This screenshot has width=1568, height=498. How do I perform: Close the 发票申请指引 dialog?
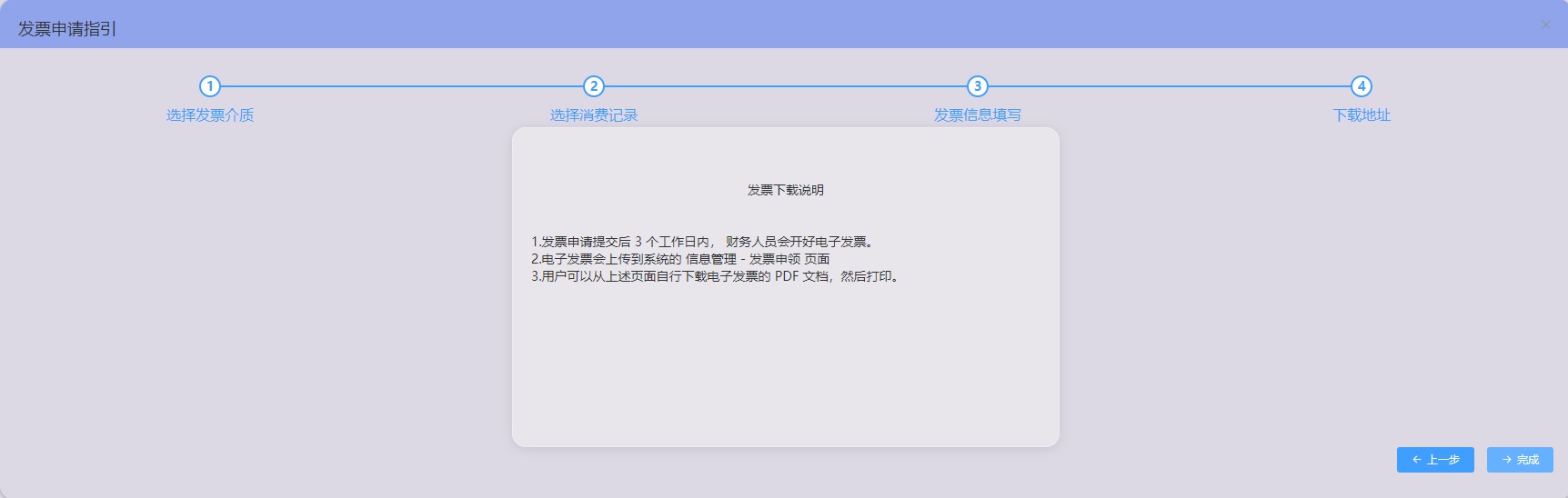[x=1545, y=25]
